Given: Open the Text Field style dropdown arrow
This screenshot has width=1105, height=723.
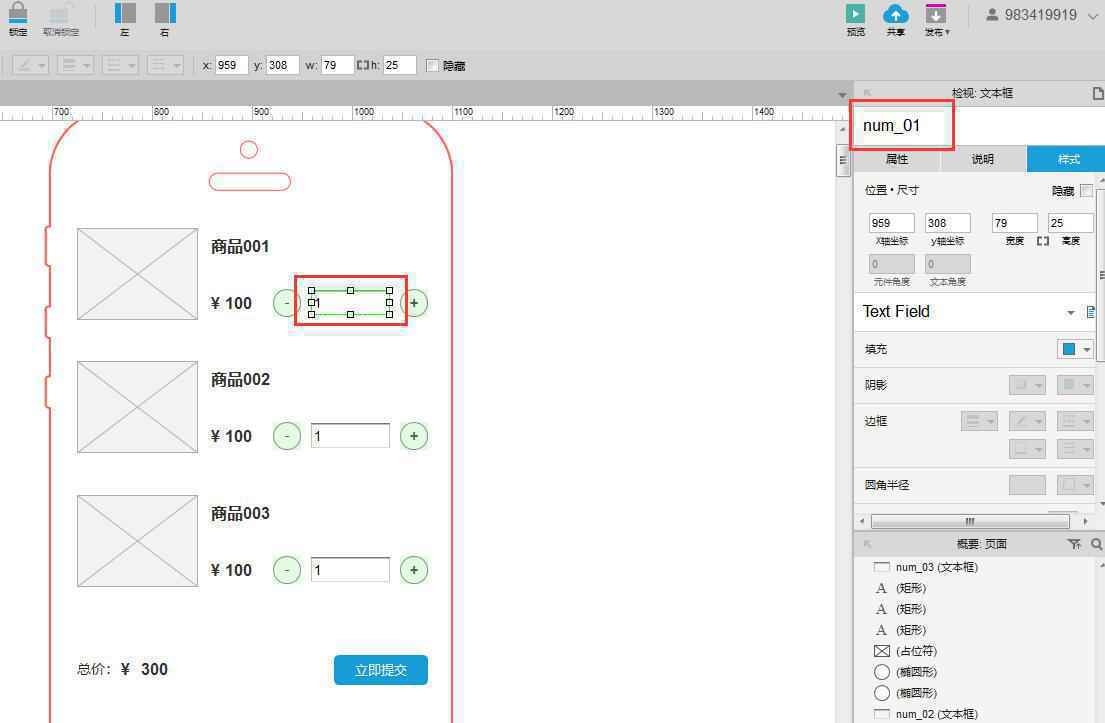Looking at the screenshot, I should (1070, 312).
